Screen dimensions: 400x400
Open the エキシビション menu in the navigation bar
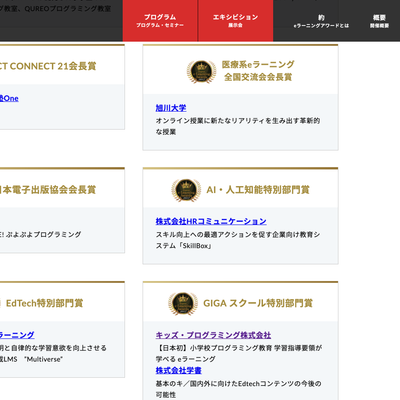point(235,21)
